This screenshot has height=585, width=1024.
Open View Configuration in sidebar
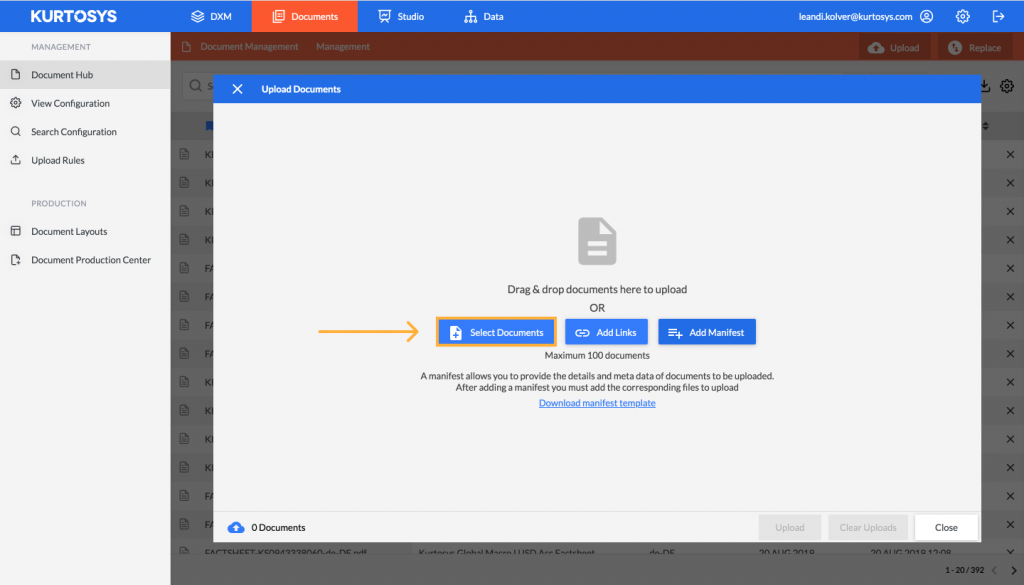point(85,103)
